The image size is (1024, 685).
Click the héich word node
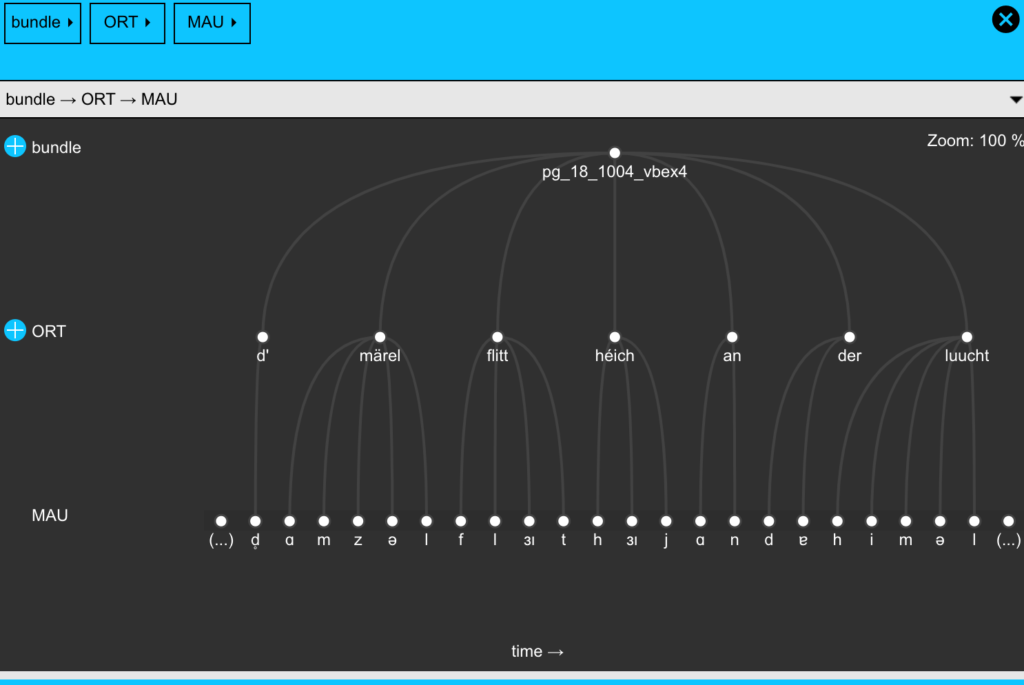[x=614, y=337]
